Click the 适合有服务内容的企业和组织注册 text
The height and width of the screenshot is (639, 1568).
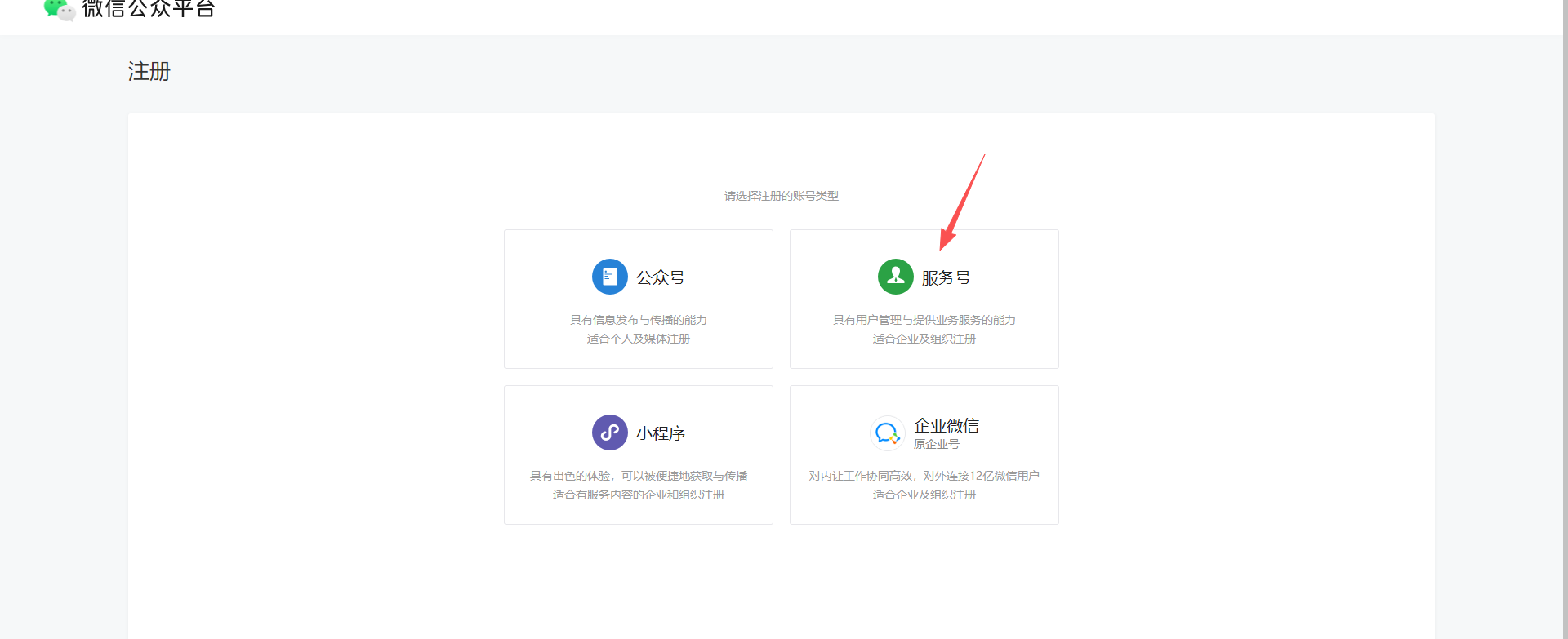638,495
